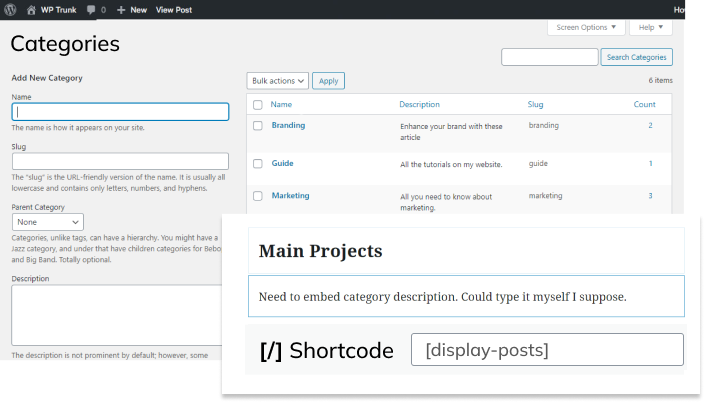
Task: Focus the category Name input field
Action: [x=120, y=113]
